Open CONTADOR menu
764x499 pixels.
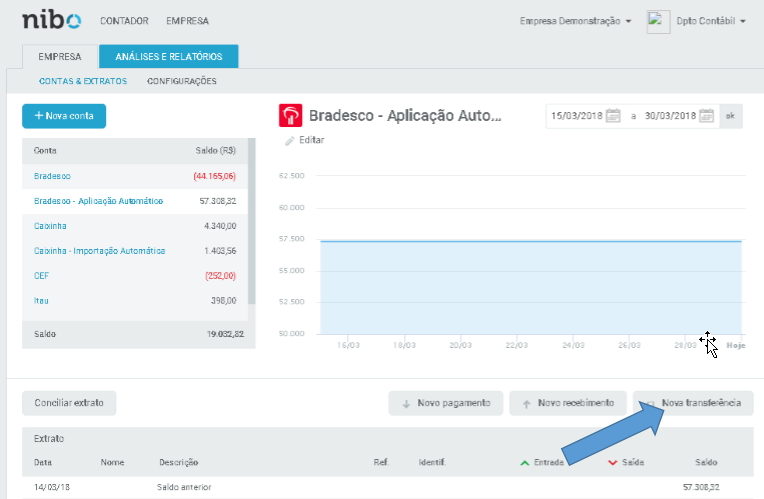click(x=124, y=21)
